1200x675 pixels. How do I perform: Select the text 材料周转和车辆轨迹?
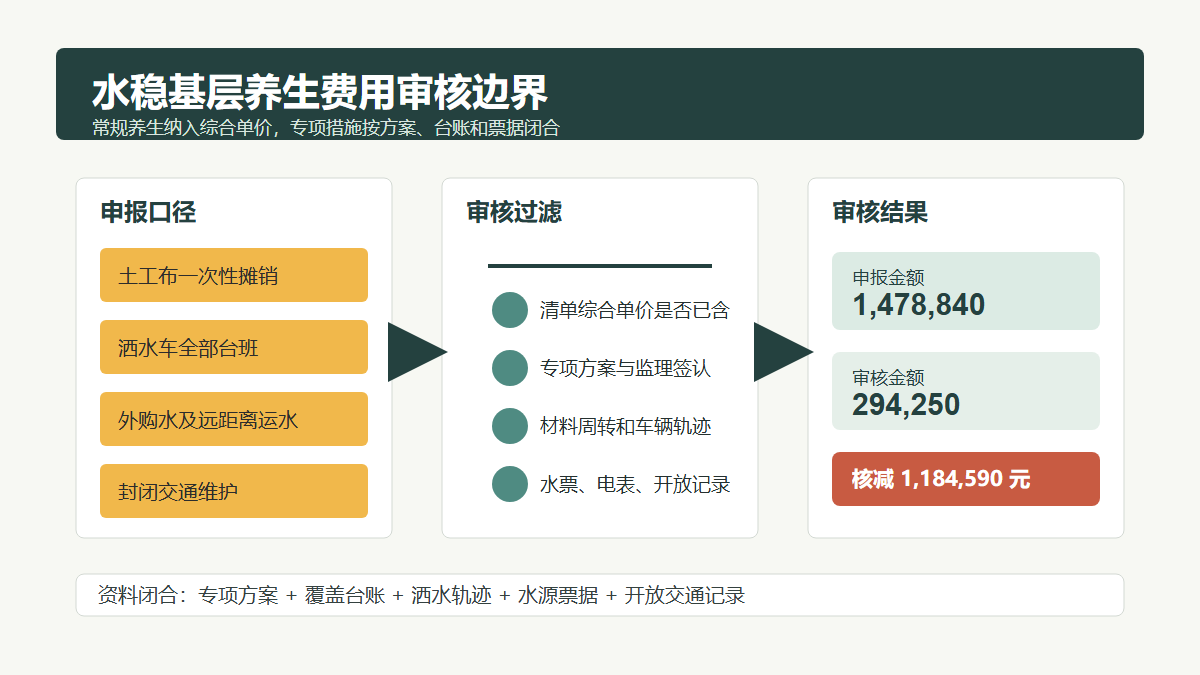tap(626, 426)
